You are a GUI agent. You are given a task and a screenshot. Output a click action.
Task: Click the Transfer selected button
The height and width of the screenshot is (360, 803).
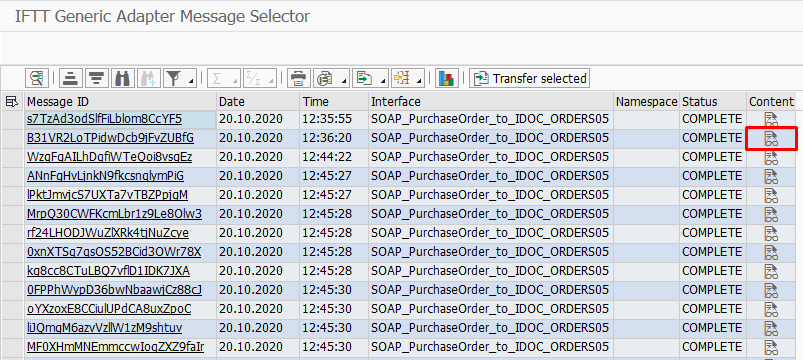point(530,78)
